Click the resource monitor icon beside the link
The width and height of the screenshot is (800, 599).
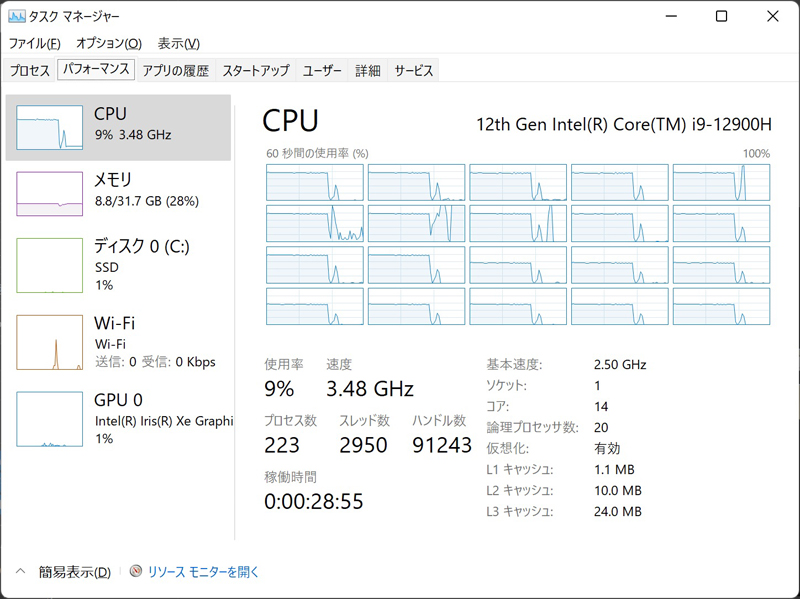pos(134,570)
